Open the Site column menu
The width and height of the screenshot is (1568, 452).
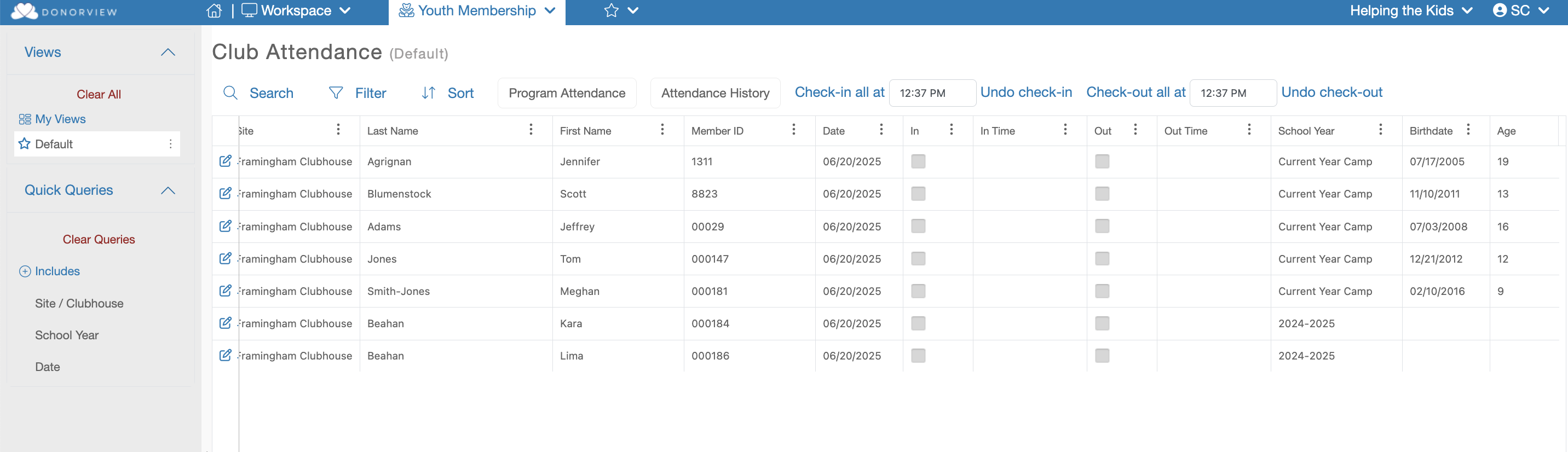coord(338,130)
